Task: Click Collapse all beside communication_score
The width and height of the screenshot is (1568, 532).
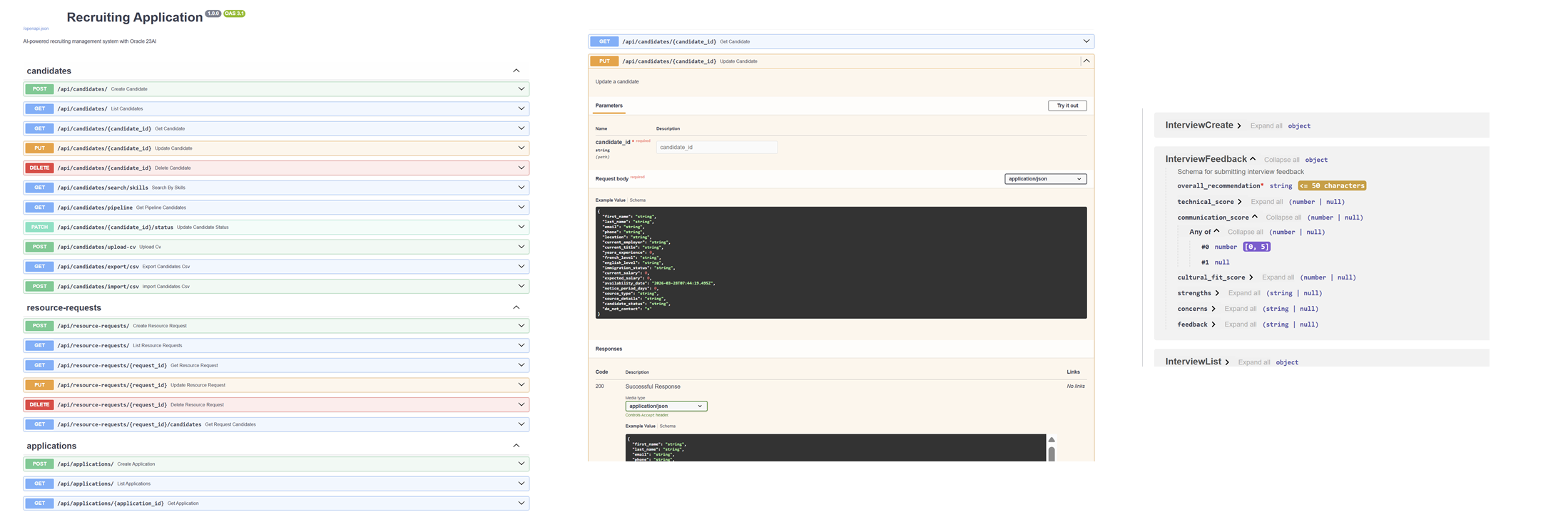Action: pyautogui.click(x=1283, y=218)
